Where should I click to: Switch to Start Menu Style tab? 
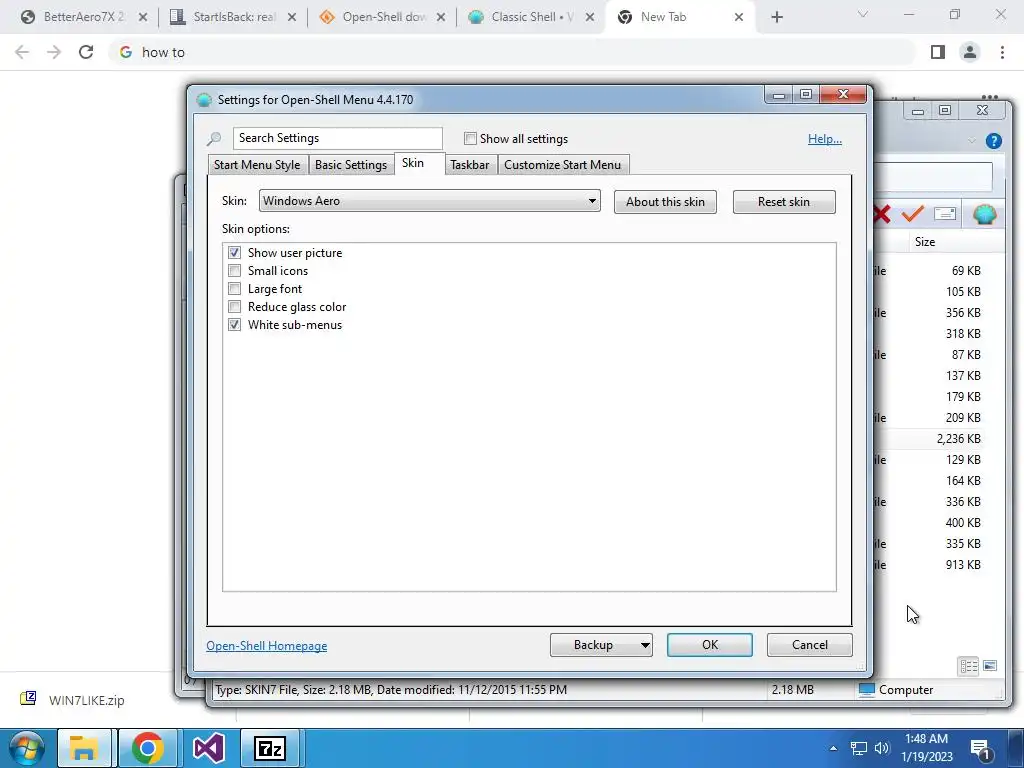click(257, 165)
